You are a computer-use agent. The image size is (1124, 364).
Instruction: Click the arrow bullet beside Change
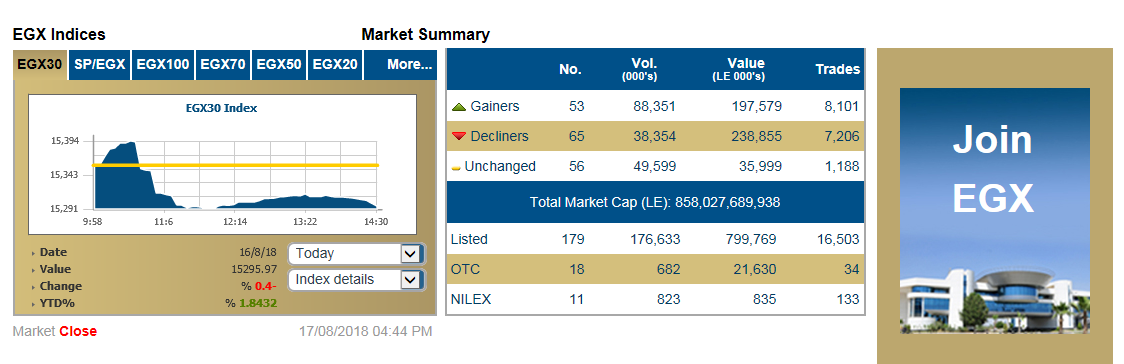coord(33,287)
